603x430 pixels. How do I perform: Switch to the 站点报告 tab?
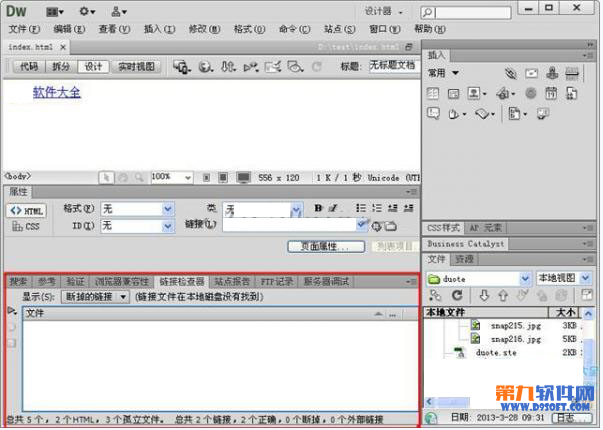click(x=237, y=282)
